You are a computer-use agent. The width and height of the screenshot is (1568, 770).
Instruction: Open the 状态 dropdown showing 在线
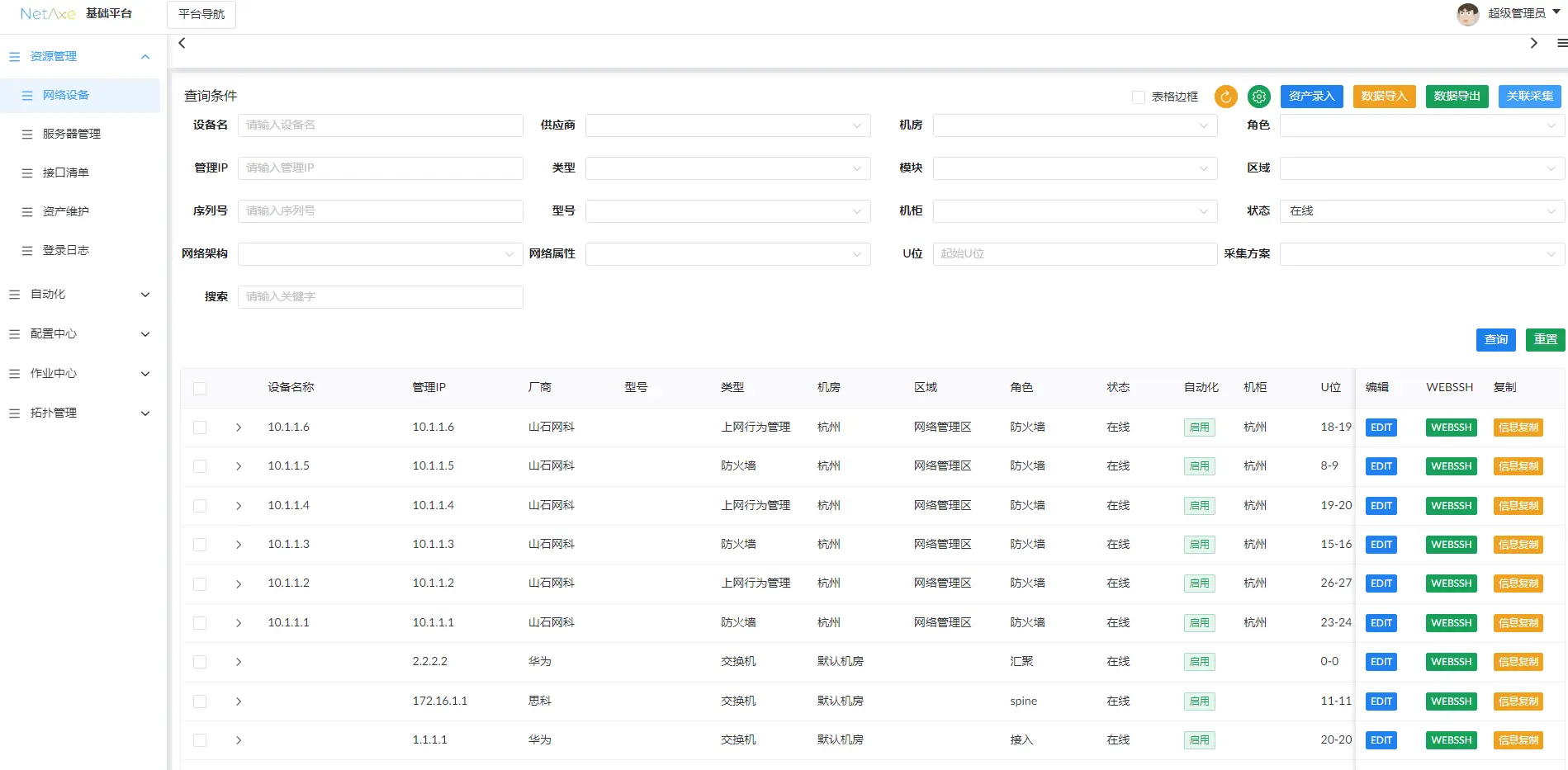[x=1422, y=211]
